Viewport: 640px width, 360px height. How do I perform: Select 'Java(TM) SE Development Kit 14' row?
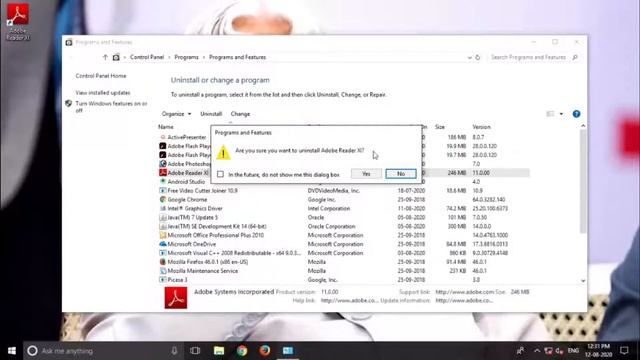click(x=344, y=227)
